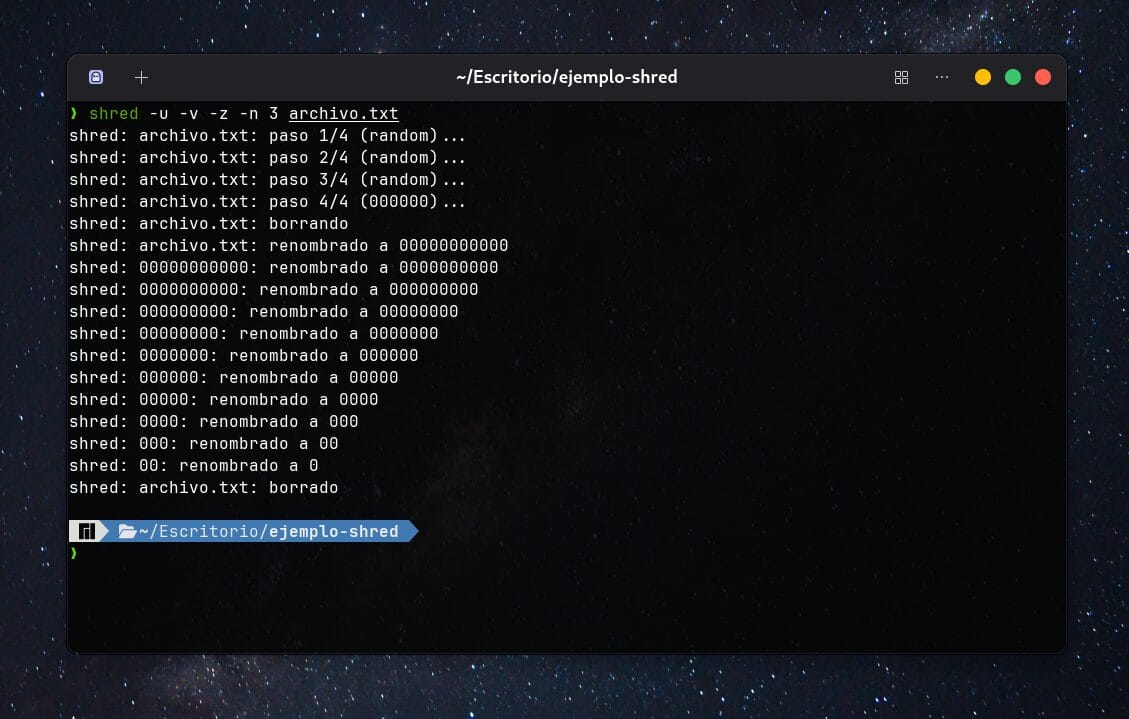Click the line '00000000000: renombrado a 0000000000'
This screenshot has height=719, width=1129.
pos(284,267)
